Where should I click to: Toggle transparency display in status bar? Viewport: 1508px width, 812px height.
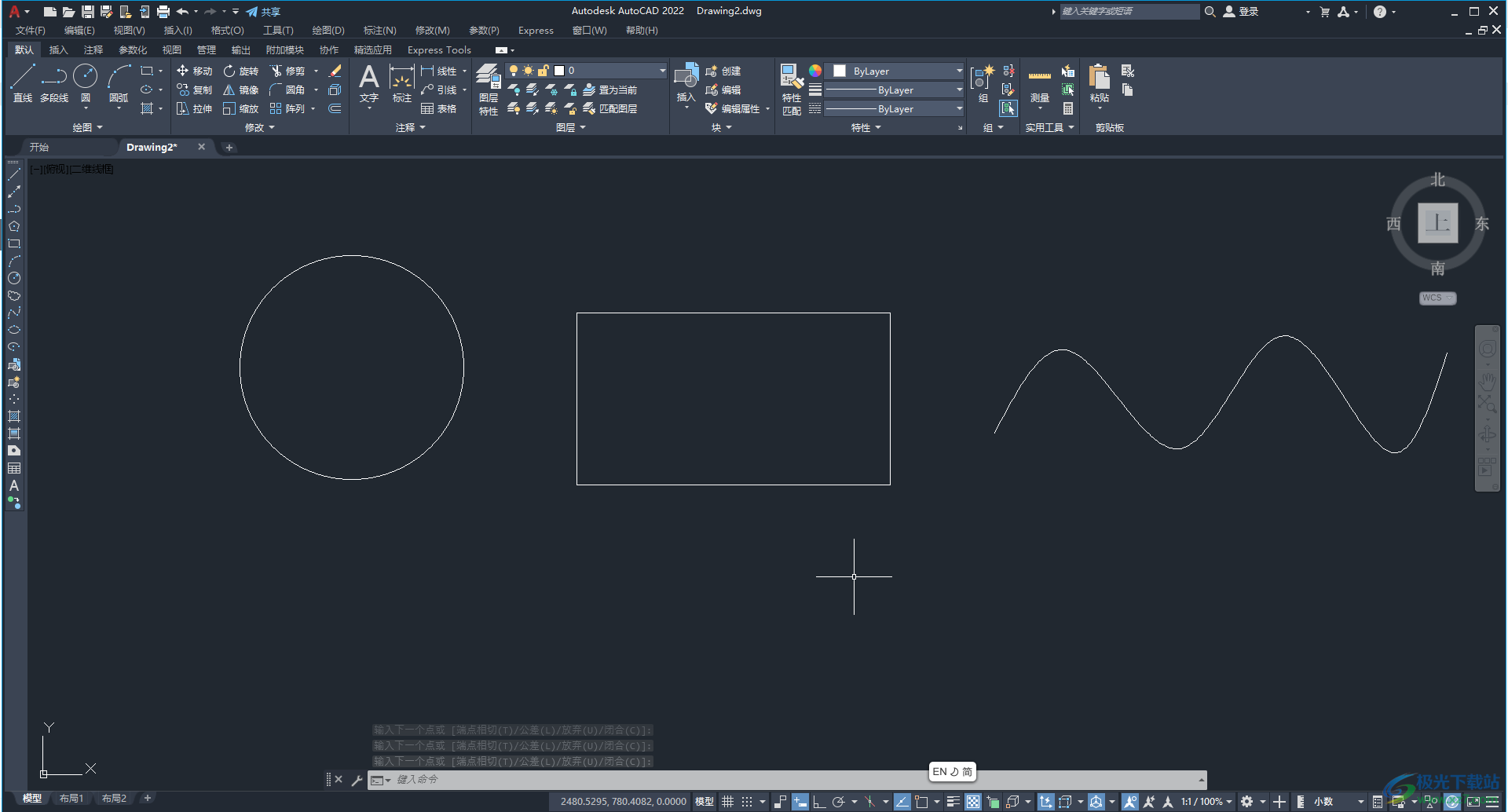973,802
